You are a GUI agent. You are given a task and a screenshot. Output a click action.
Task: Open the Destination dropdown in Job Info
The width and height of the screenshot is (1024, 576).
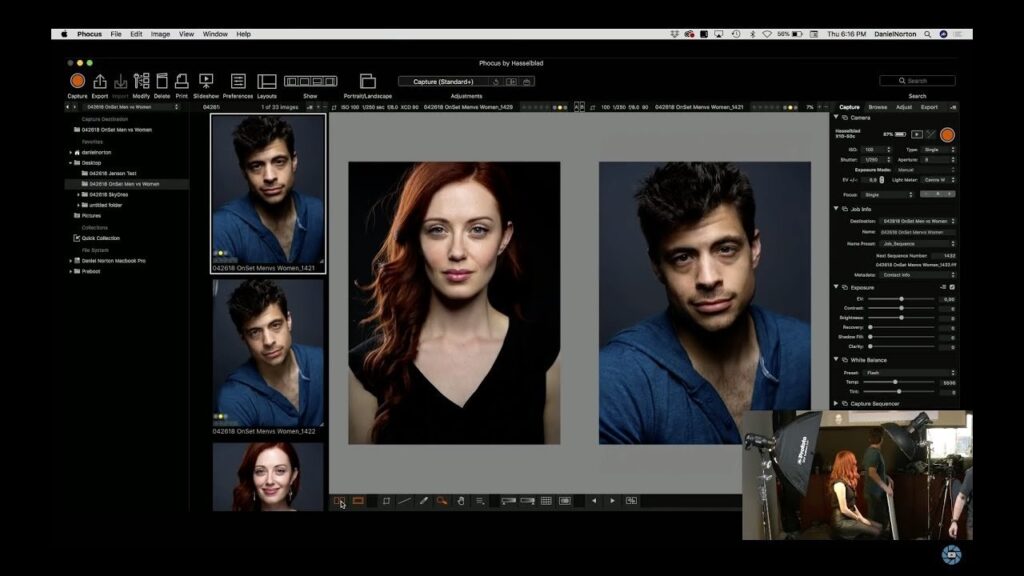point(918,221)
